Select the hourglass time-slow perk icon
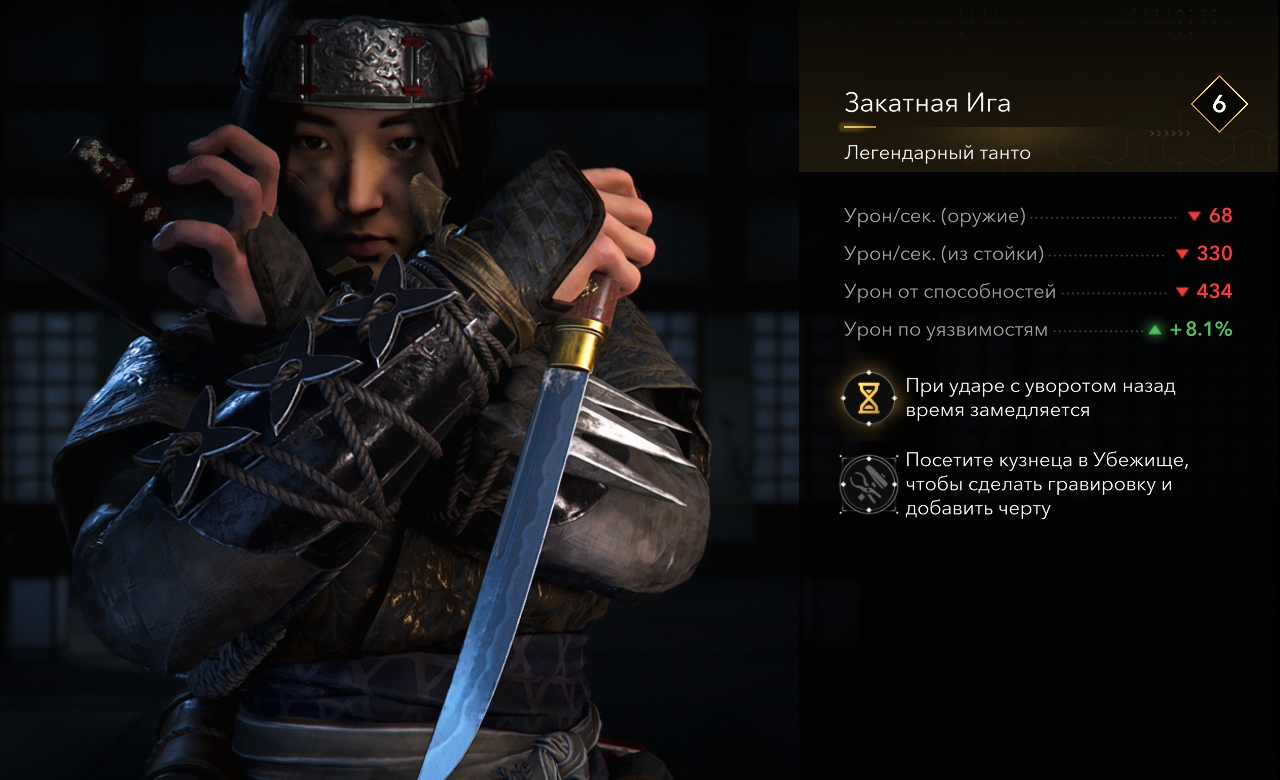Image resolution: width=1280 pixels, height=780 pixels. coord(867,399)
